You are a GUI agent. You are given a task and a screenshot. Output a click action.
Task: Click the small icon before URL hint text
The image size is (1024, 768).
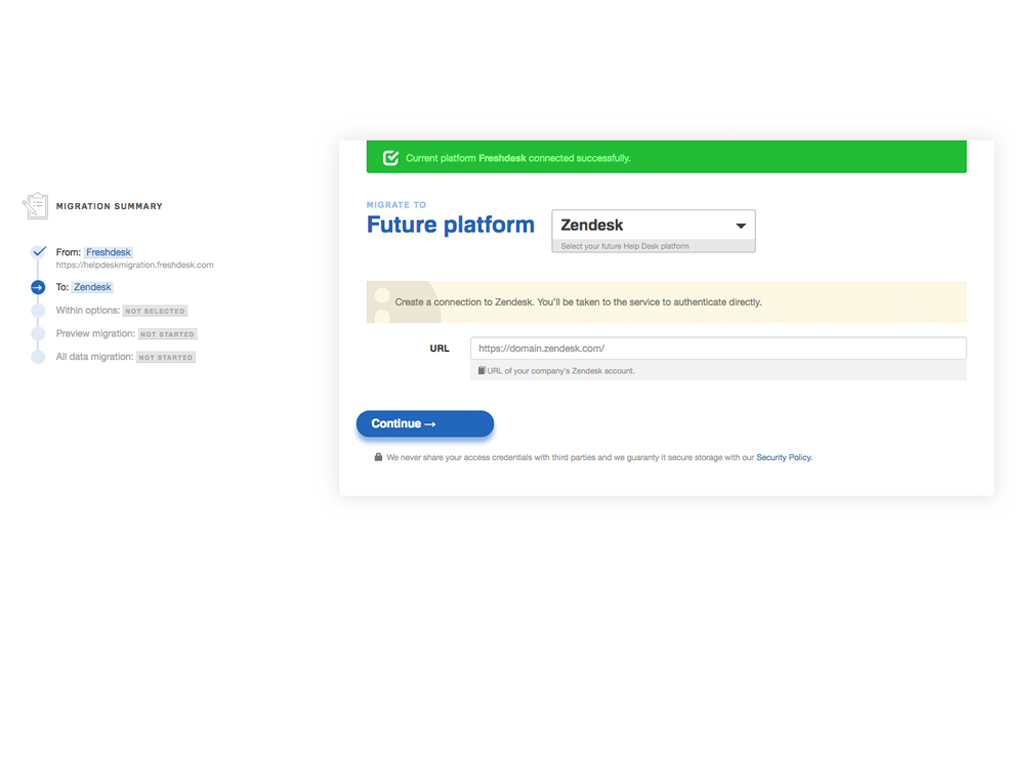coord(482,371)
